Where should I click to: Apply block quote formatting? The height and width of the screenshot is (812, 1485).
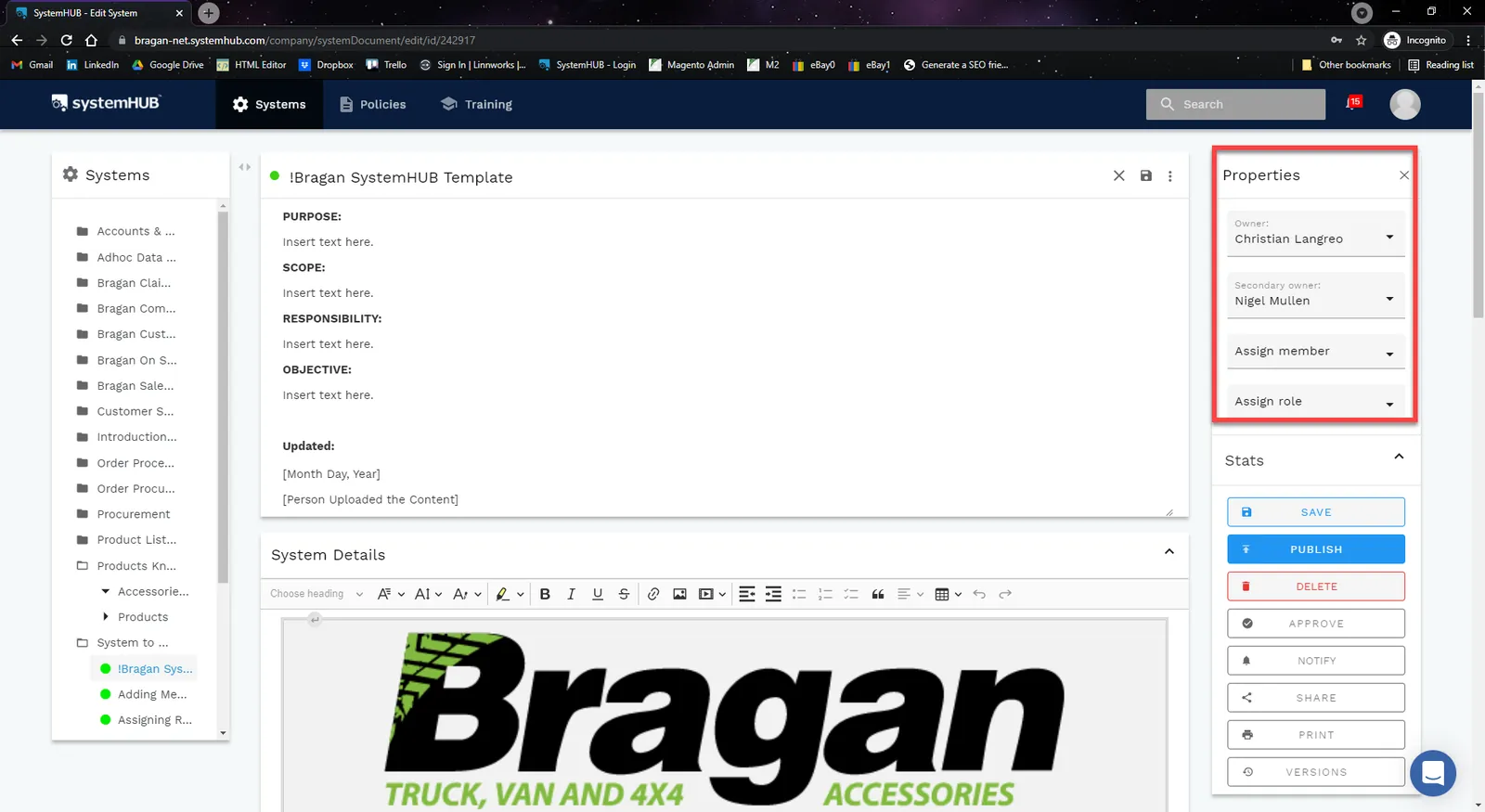click(x=878, y=594)
